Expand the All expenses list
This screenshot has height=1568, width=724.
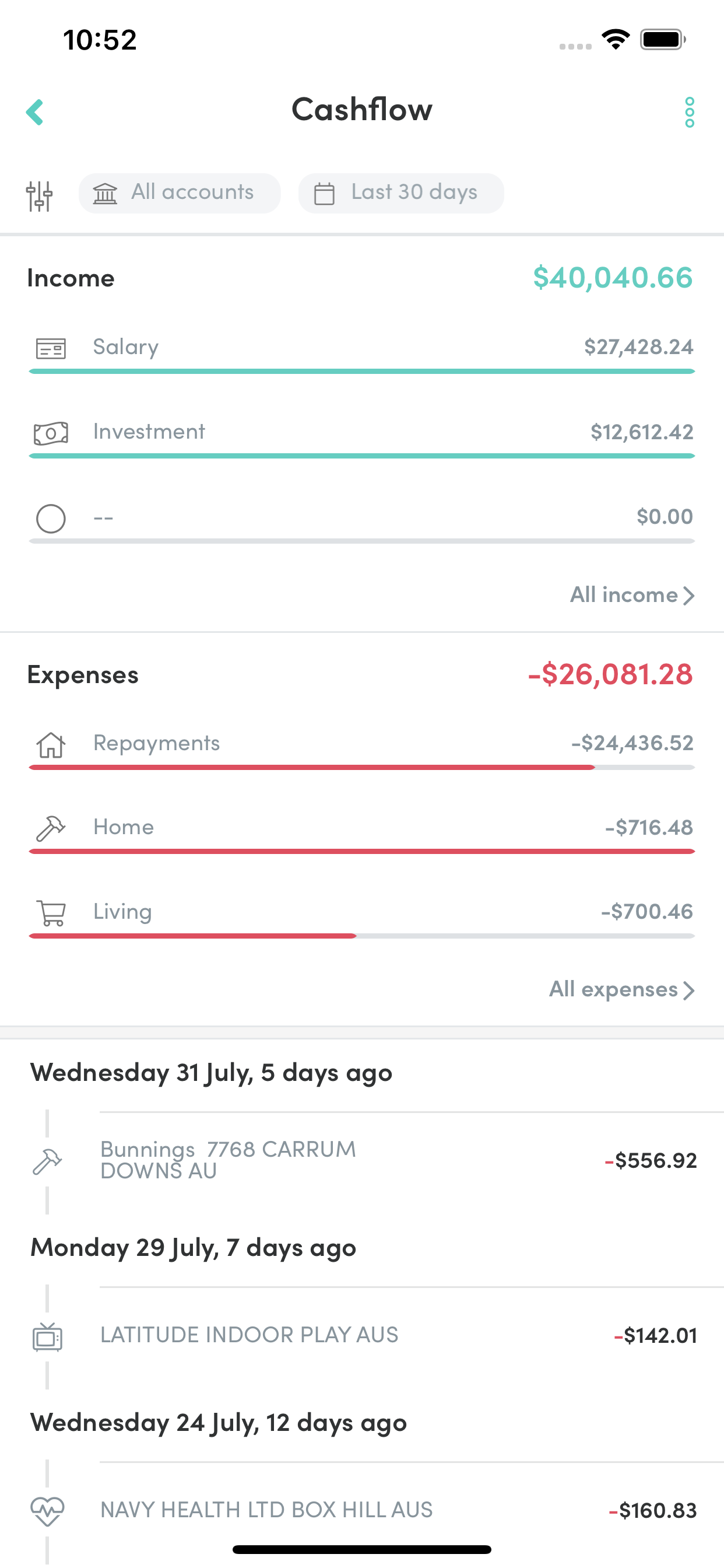(622, 990)
